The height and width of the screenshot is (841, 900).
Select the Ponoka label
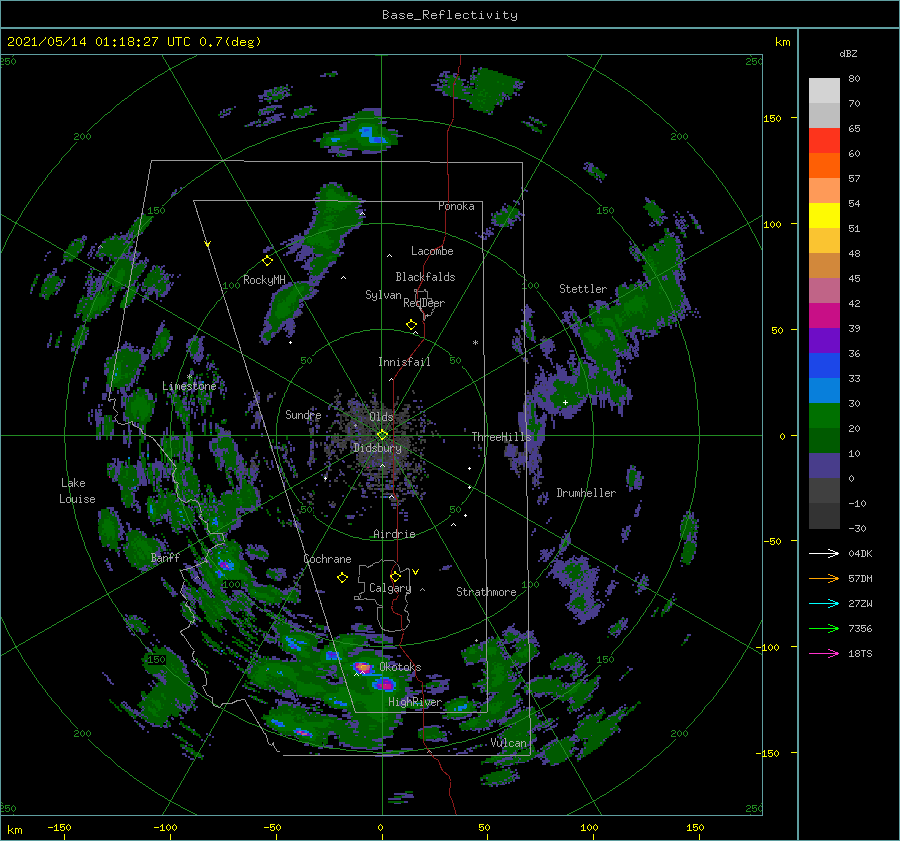tap(456, 206)
